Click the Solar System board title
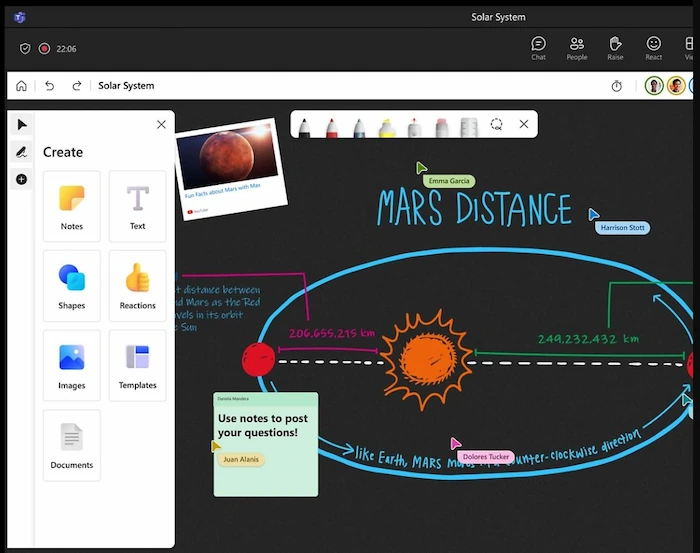The width and height of the screenshot is (700, 553). (126, 86)
